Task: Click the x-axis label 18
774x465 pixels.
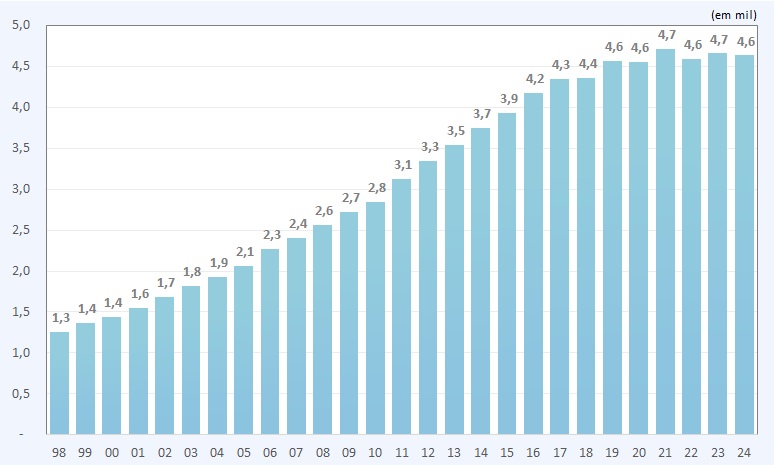Action: click(585, 452)
